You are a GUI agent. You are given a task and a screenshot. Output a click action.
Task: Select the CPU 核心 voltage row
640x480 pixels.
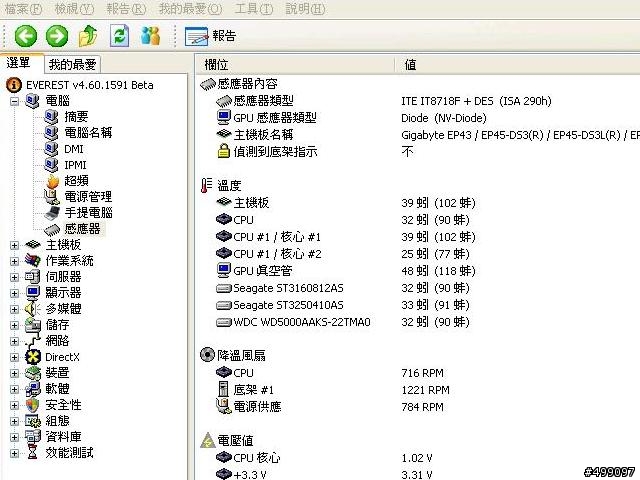418,458
